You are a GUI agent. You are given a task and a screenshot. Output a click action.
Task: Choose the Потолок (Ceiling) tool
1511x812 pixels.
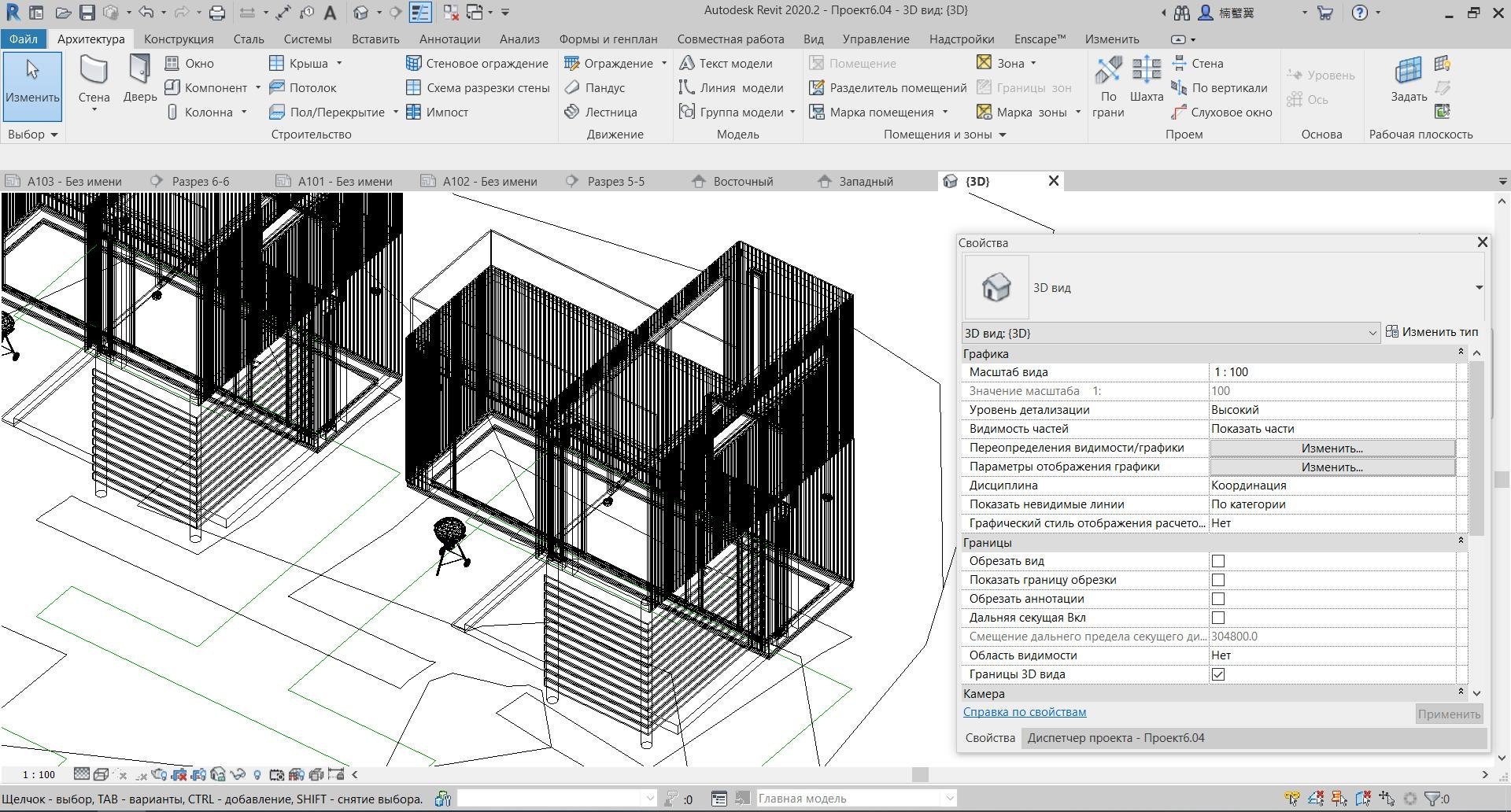pos(303,87)
